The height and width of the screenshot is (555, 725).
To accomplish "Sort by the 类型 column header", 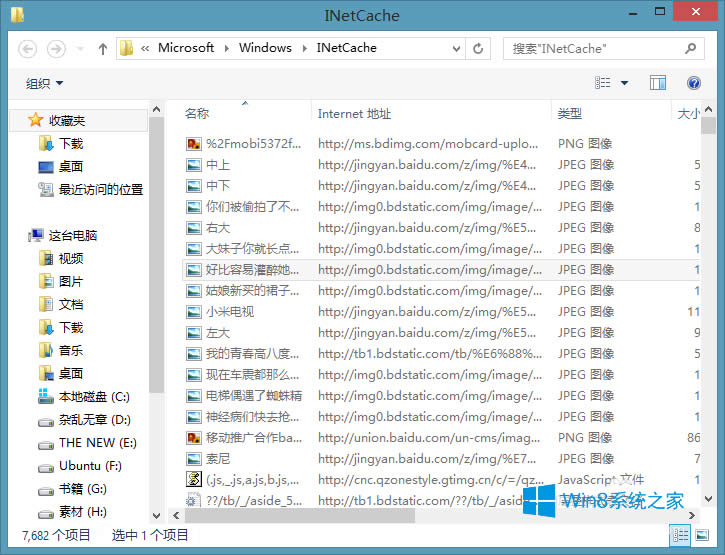I will 570,114.
